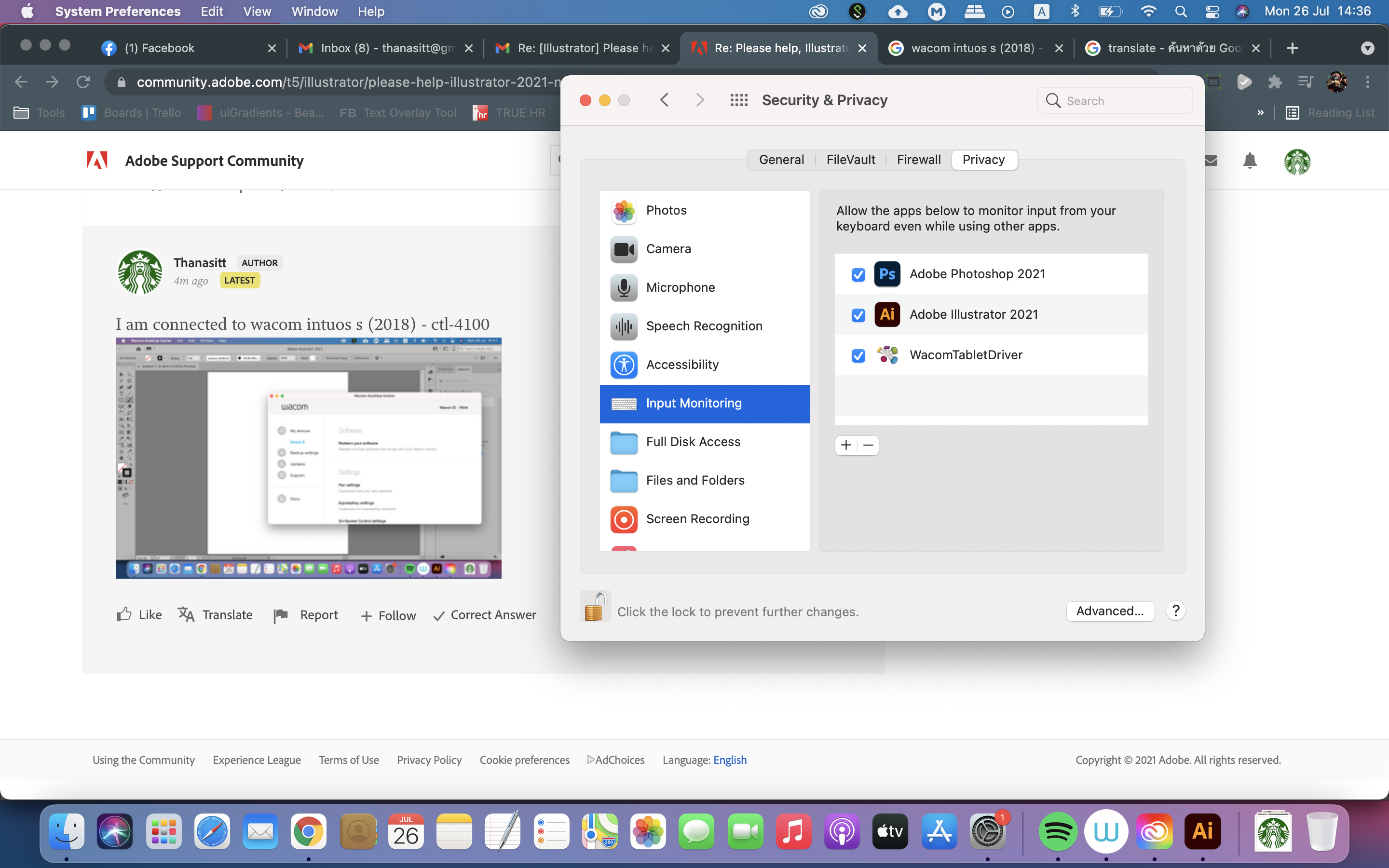Open the Terms of Use link

tap(348, 759)
